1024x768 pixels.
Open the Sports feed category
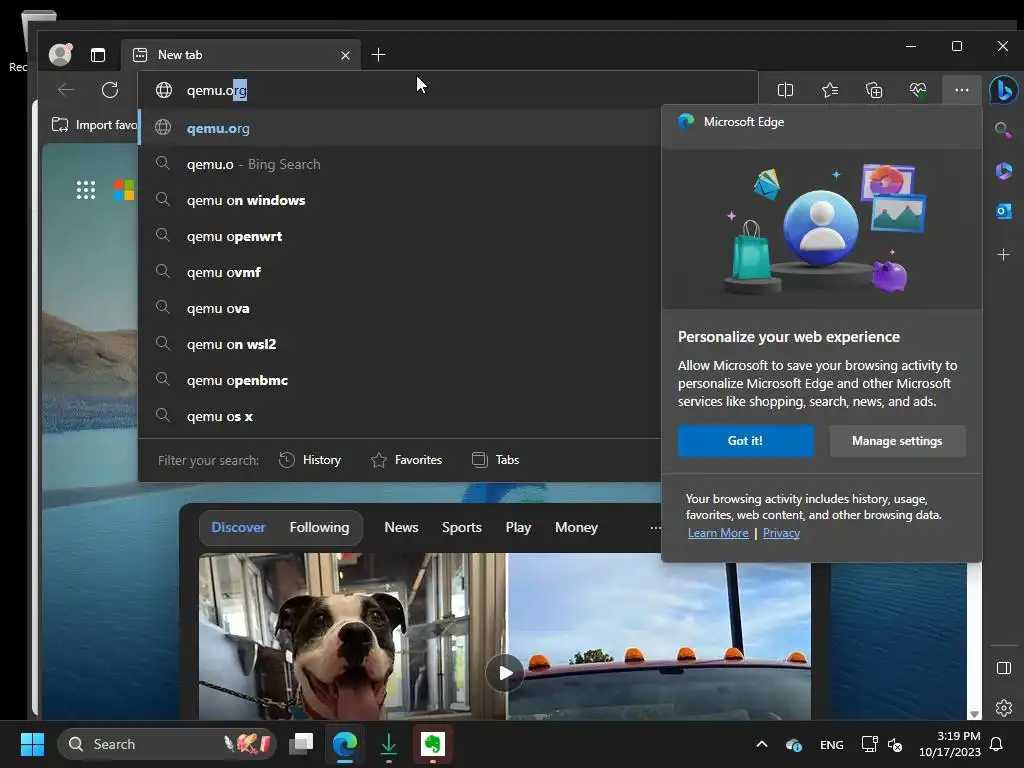click(x=462, y=527)
